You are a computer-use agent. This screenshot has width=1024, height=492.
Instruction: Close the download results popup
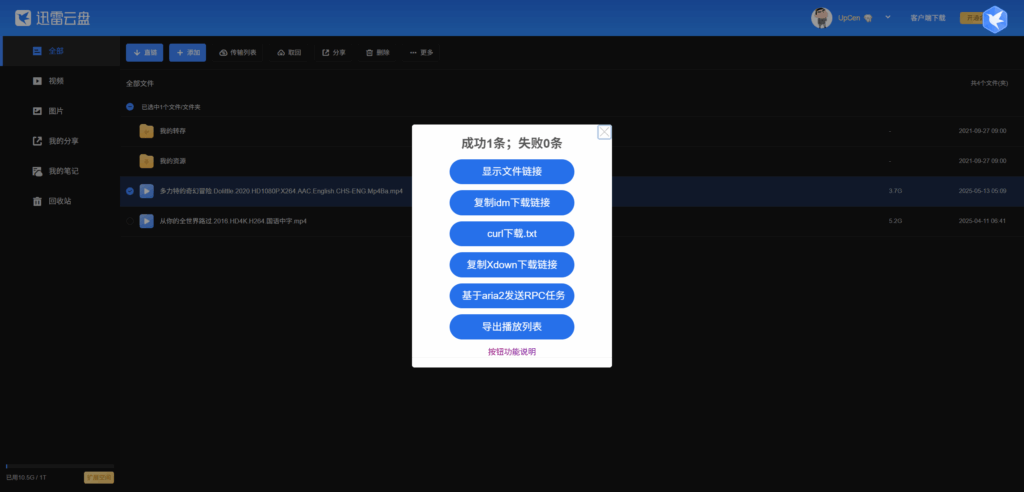click(x=604, y=132)
